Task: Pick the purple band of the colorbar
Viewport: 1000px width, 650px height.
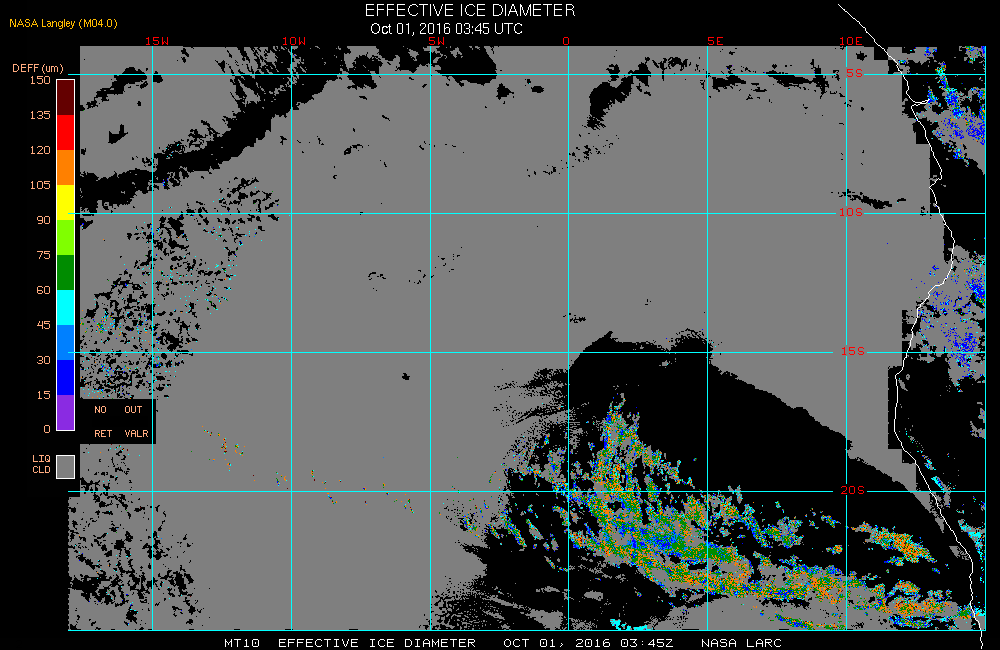Action: (x=66, y=413)
